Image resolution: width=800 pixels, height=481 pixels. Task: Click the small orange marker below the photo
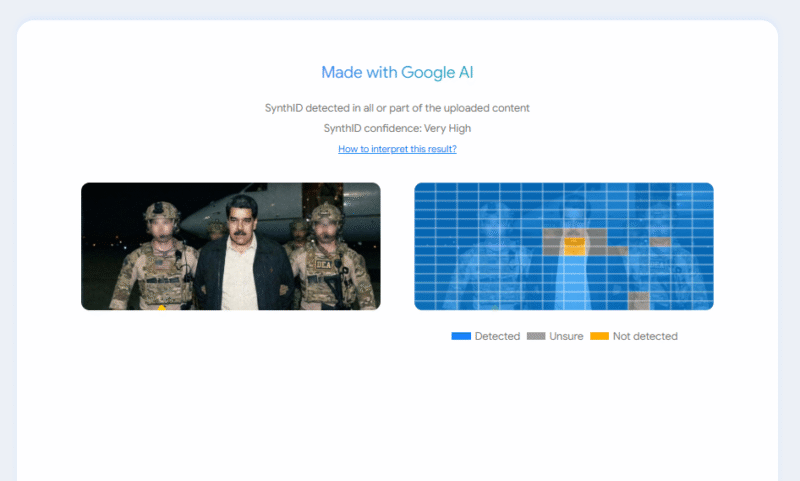162,308
